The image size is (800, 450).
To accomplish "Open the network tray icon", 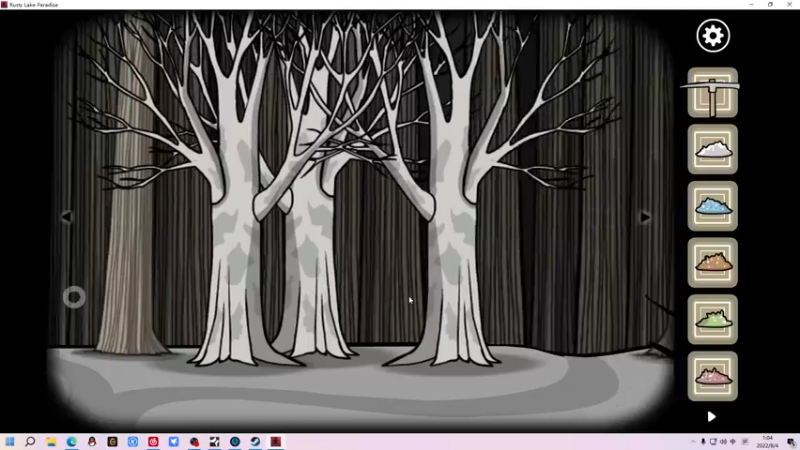I will [713, 442].
